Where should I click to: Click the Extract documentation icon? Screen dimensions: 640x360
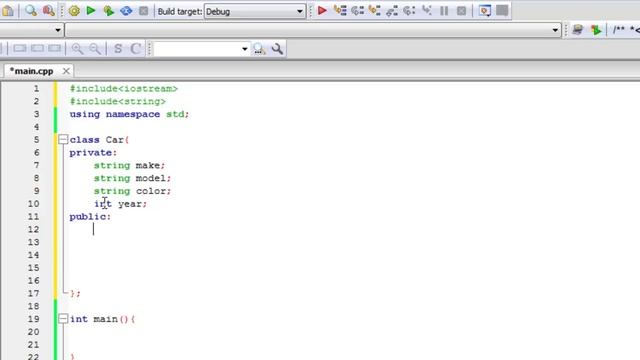596,30
